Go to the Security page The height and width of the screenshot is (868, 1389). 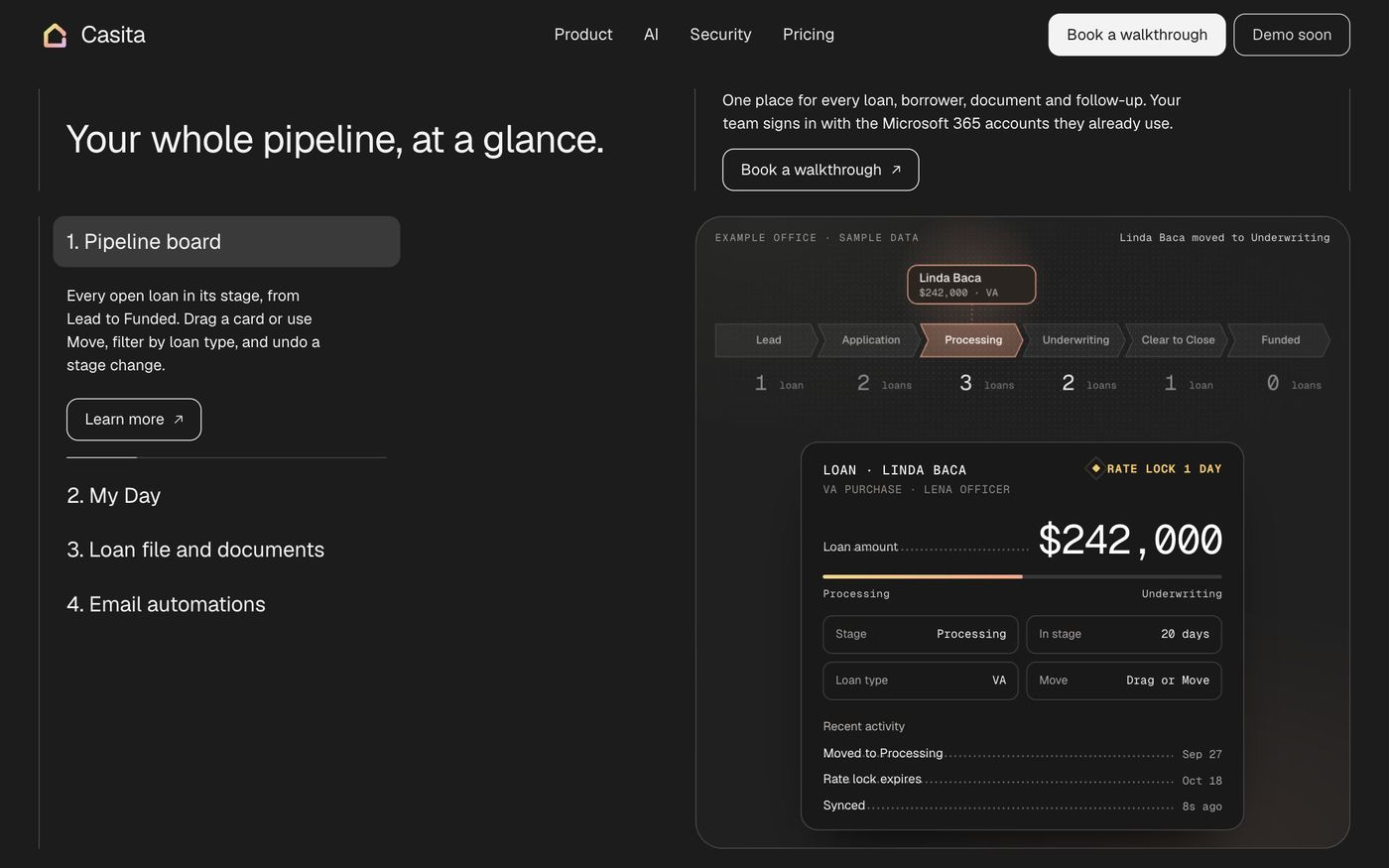720,35
